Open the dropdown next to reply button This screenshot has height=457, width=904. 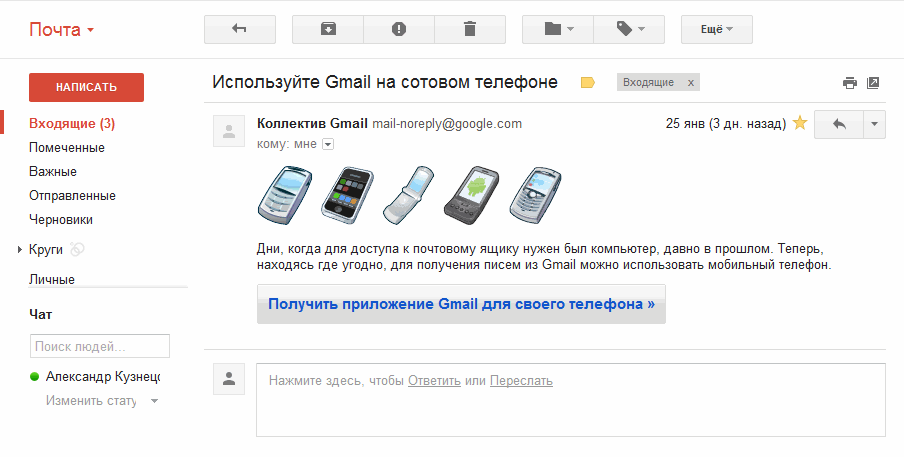[874, 124]
